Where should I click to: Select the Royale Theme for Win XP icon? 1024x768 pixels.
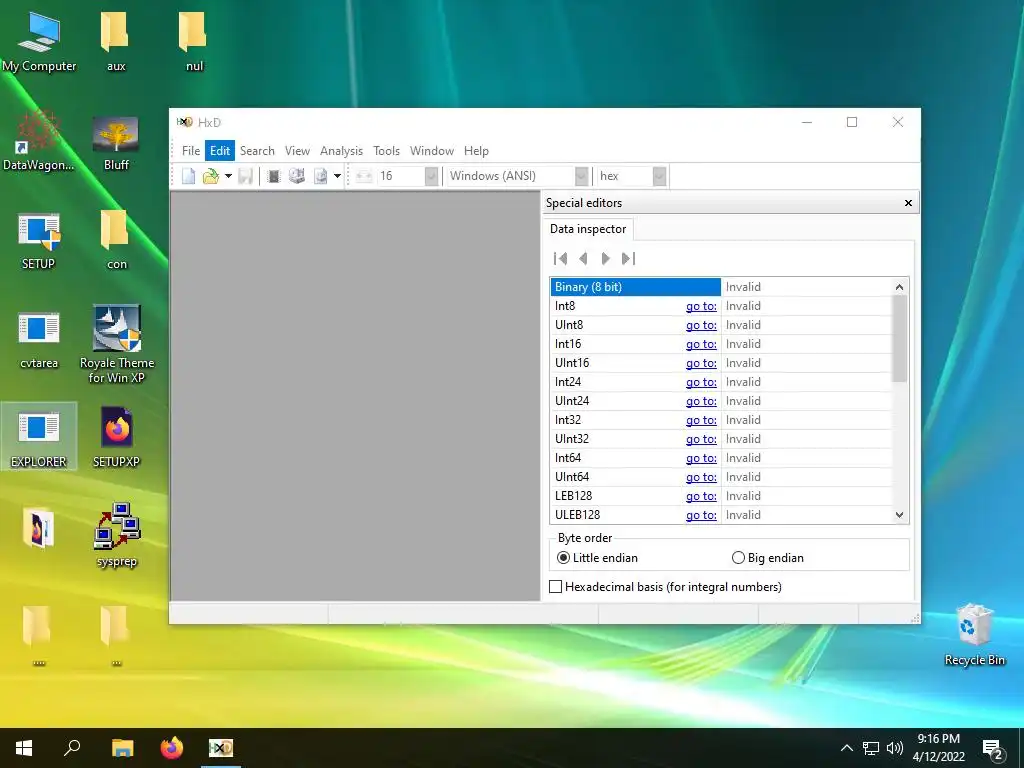(116, 344)
